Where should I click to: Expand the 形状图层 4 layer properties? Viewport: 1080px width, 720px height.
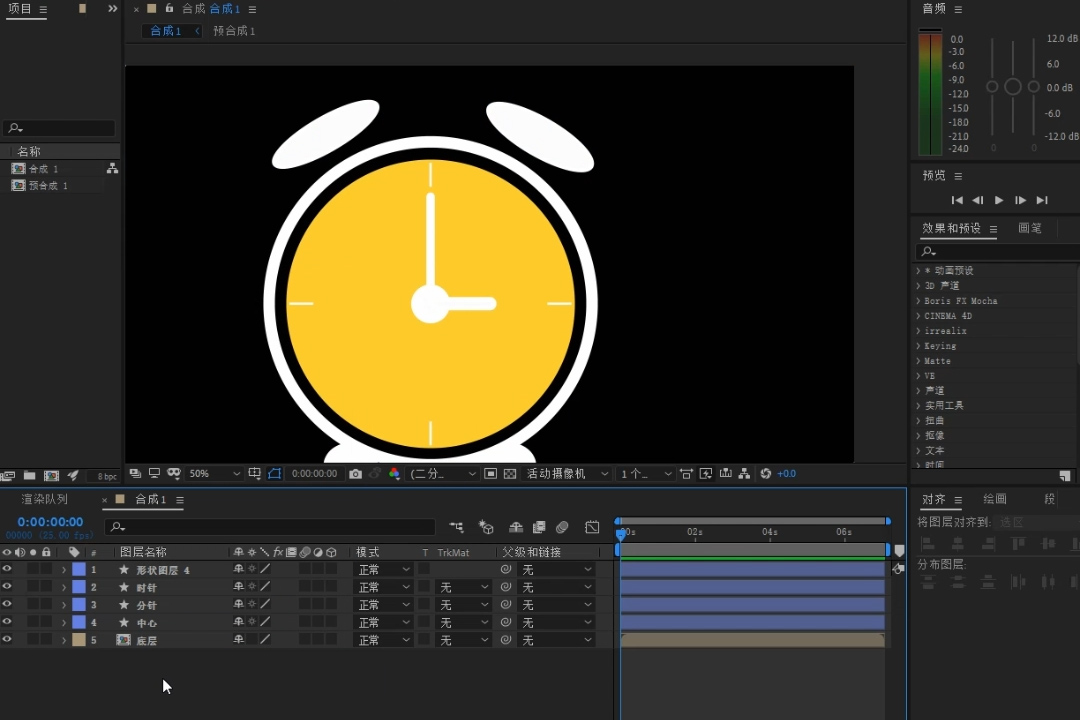point(64,570)
